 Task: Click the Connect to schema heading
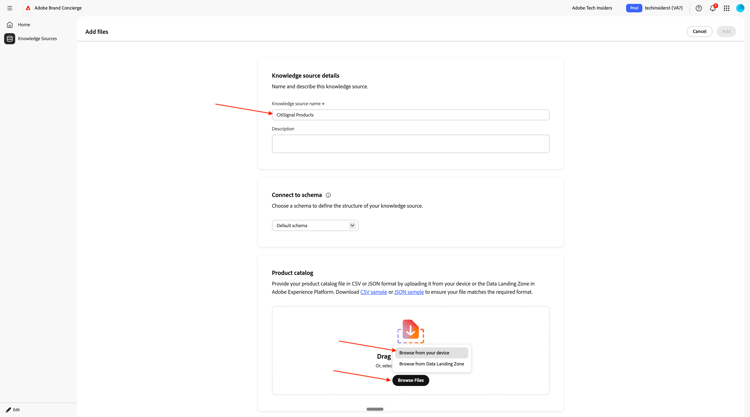click(x=297, y=195)
